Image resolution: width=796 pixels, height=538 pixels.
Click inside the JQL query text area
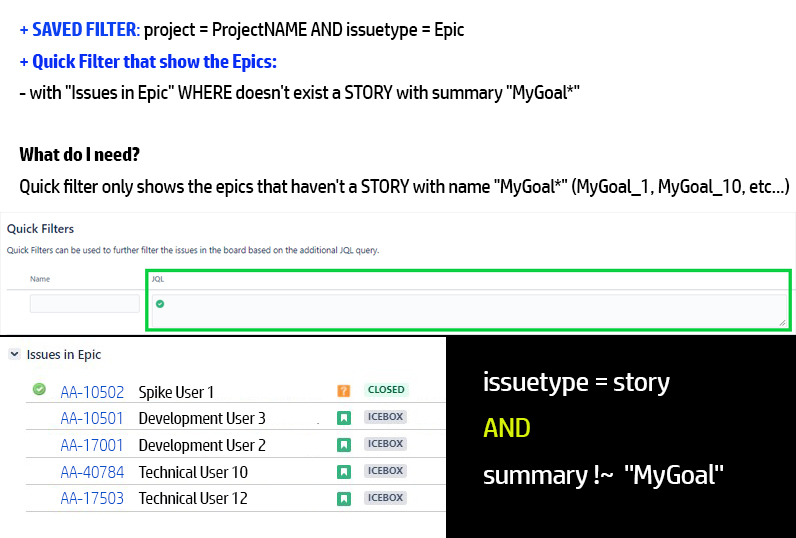(x=470, y=311)
